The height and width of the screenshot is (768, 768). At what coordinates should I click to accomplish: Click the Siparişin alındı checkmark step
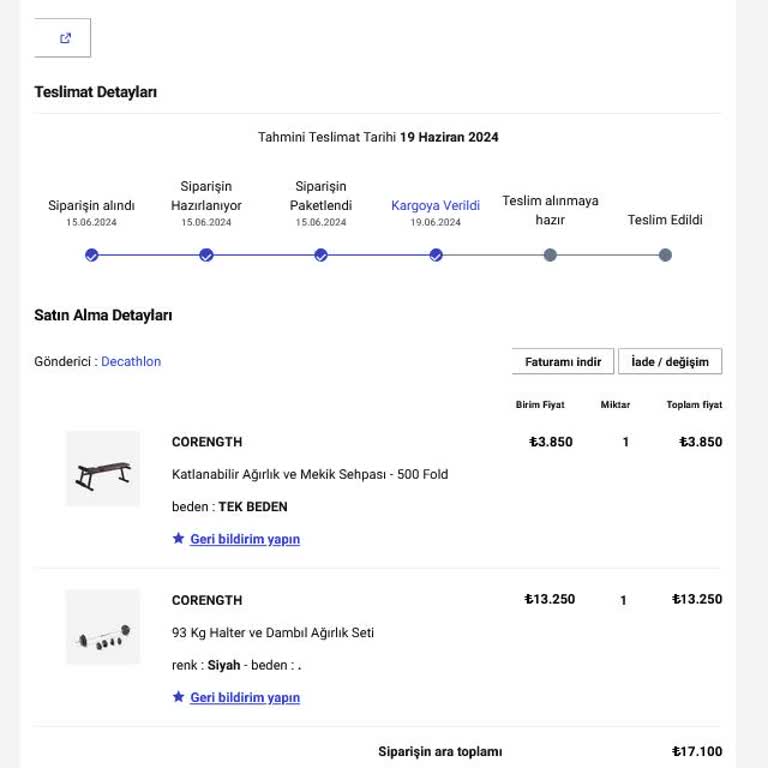(x=92, y=255)
